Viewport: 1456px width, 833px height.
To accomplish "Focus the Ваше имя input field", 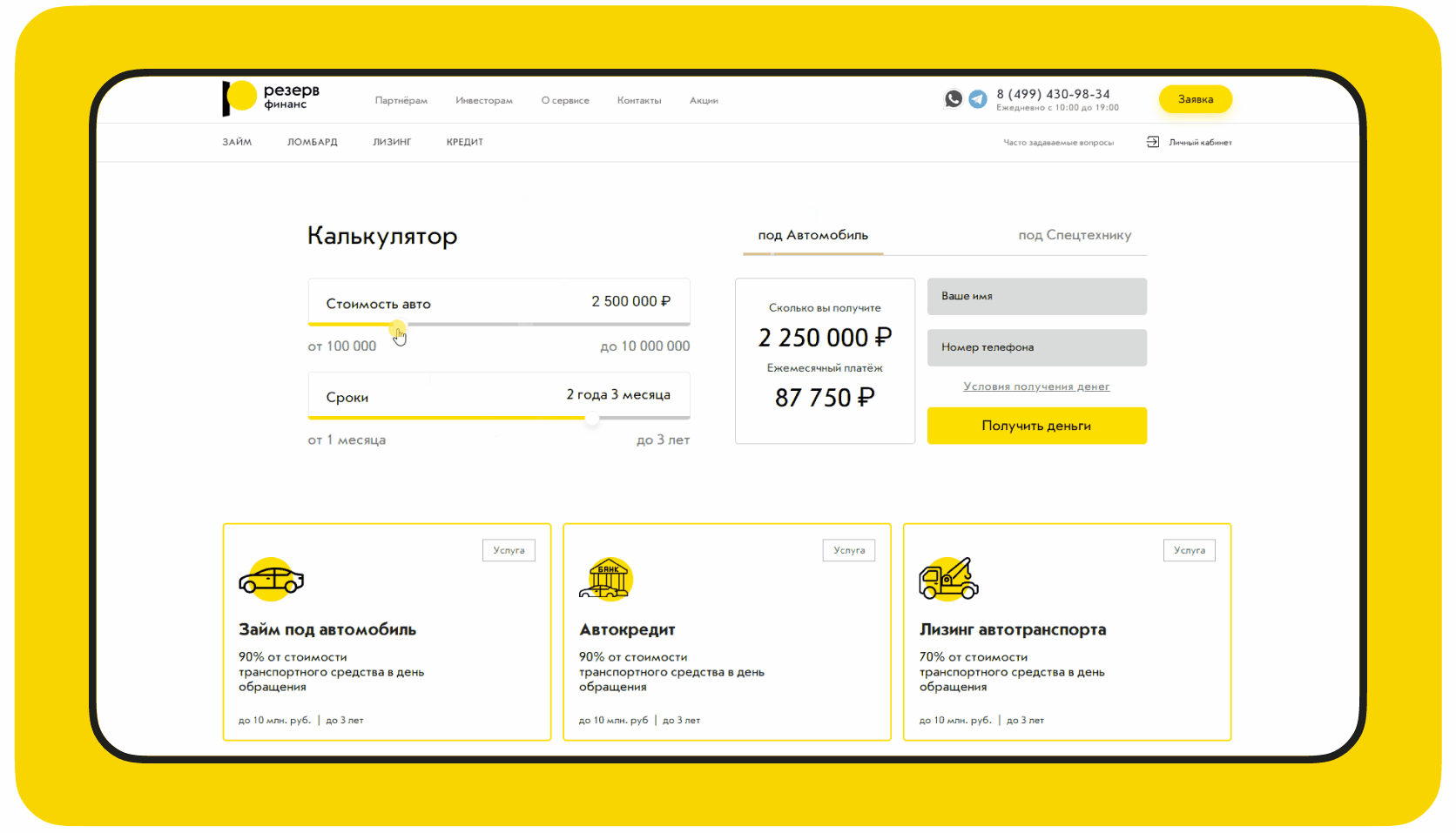I will tap(1036, 296).
